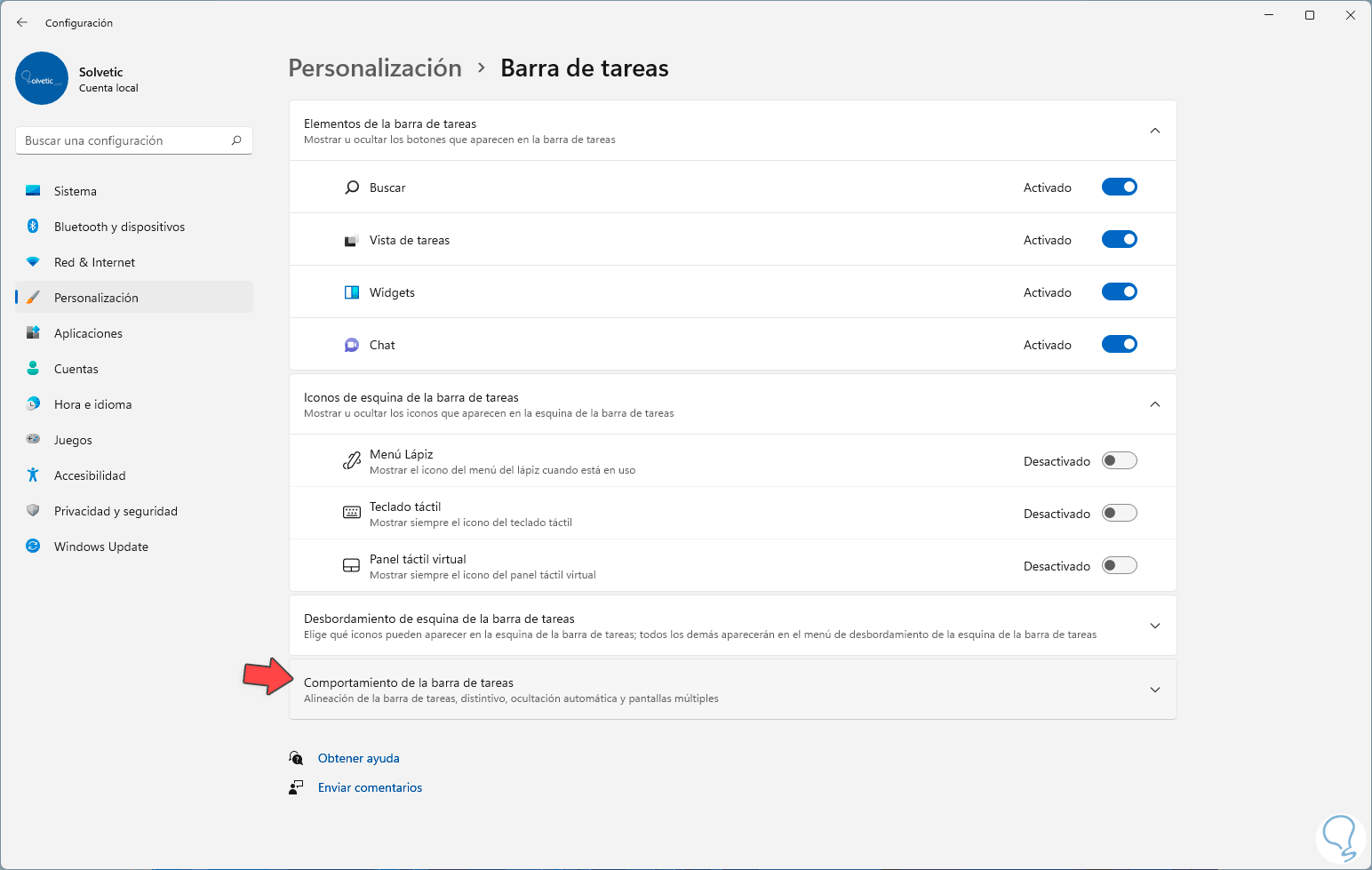
Task: Click the Buscar una configuración field
Action: click(124, 140)
